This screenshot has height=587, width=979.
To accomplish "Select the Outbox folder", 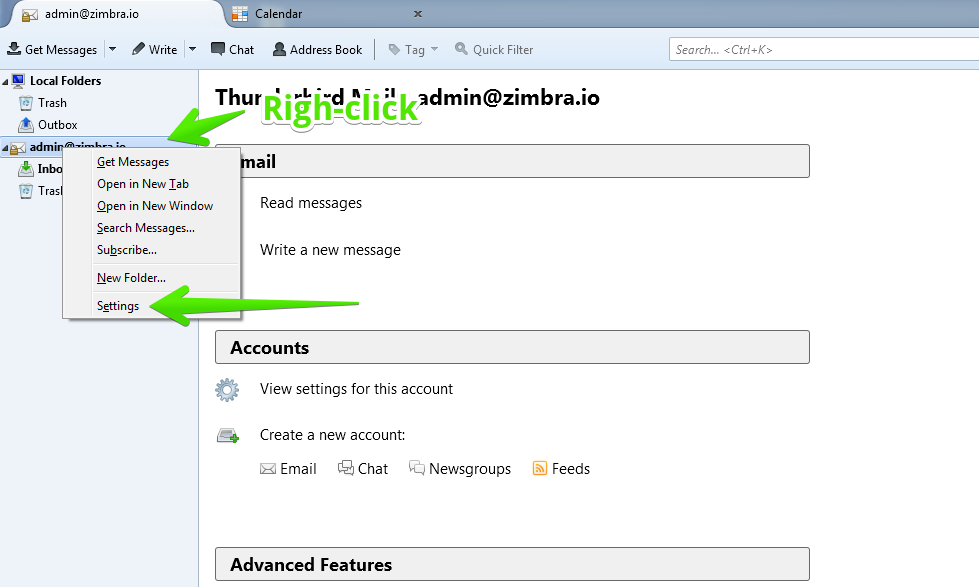I will [57, 125].
